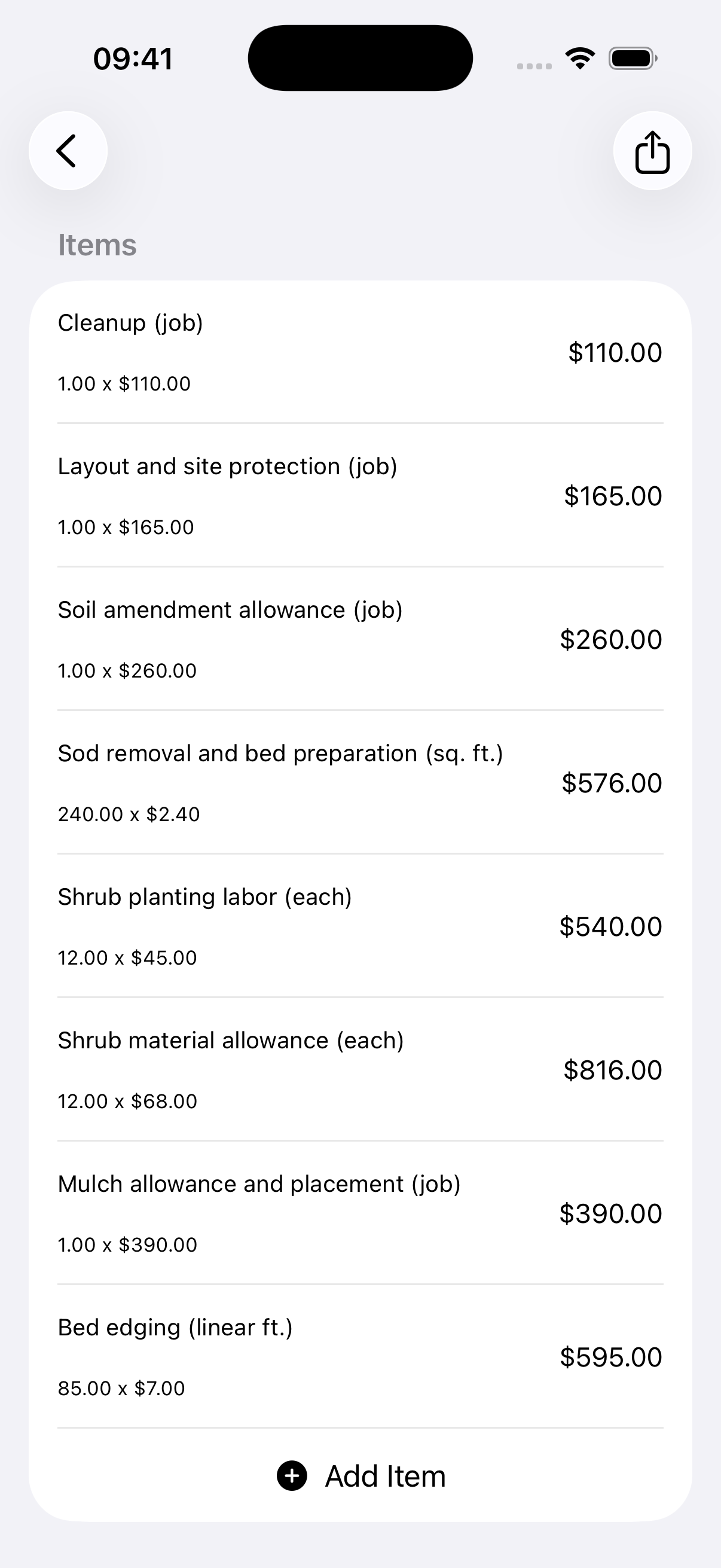Tap the 12.00 x $45.00 quantity detail

click(x=127, y=957)
